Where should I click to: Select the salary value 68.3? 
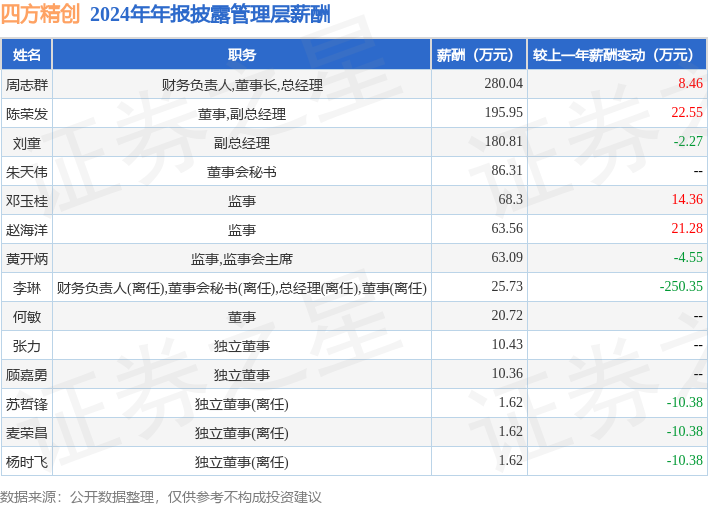click(x=510, y=199)
